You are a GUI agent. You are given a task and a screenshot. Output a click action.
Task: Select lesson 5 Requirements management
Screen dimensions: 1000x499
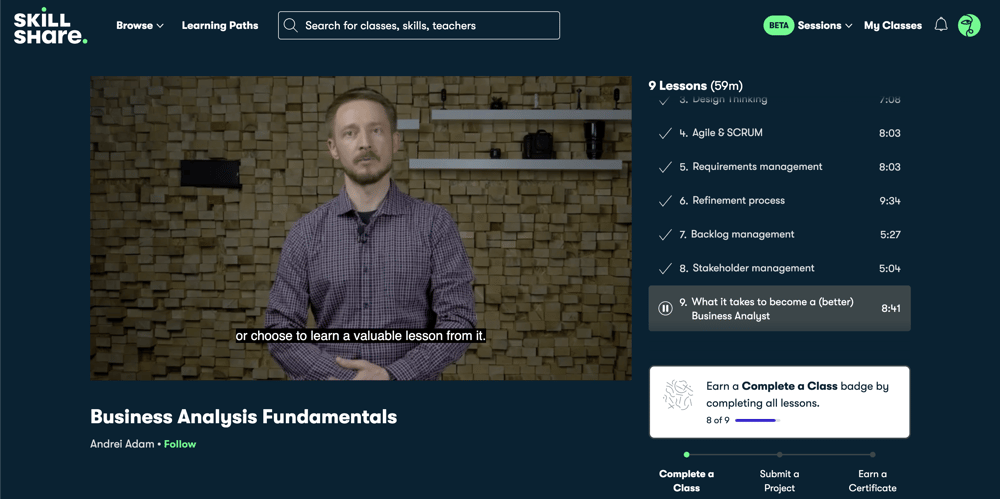pyautogui.click(x=779, y=167)
